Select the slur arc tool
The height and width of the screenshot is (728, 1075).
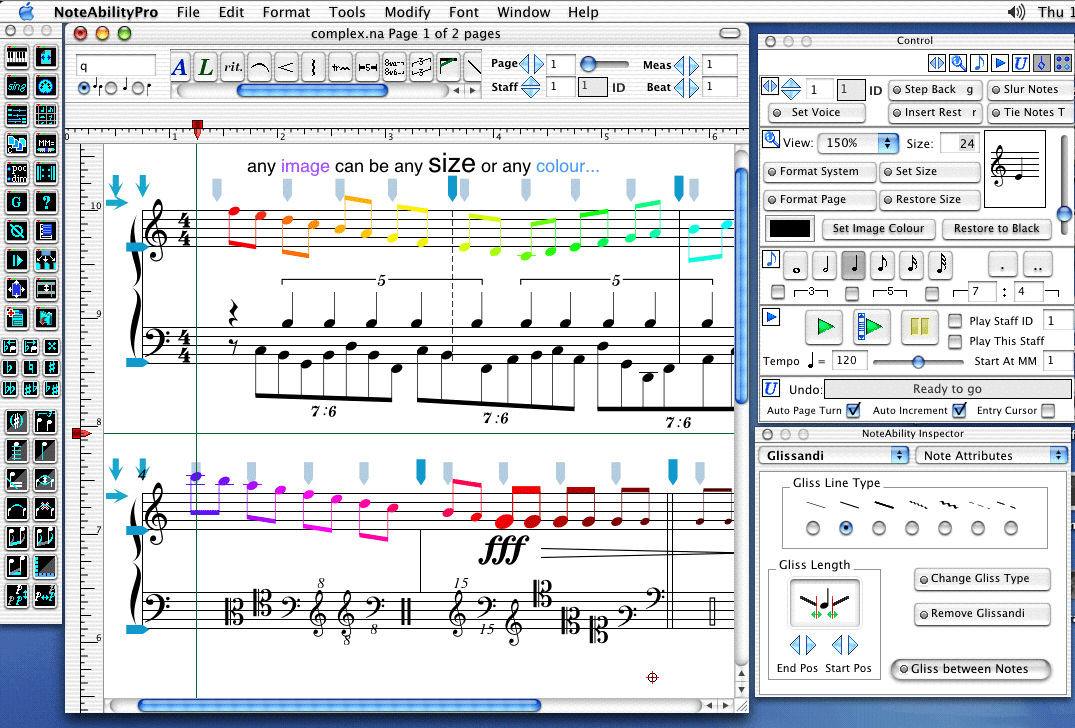(260, 67)
